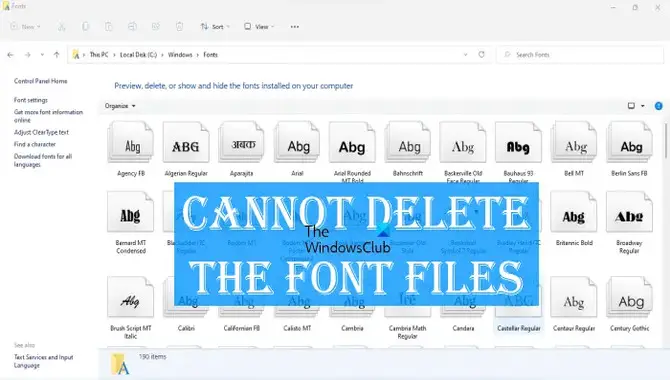Open Font settings link

(x=31, y=100)
